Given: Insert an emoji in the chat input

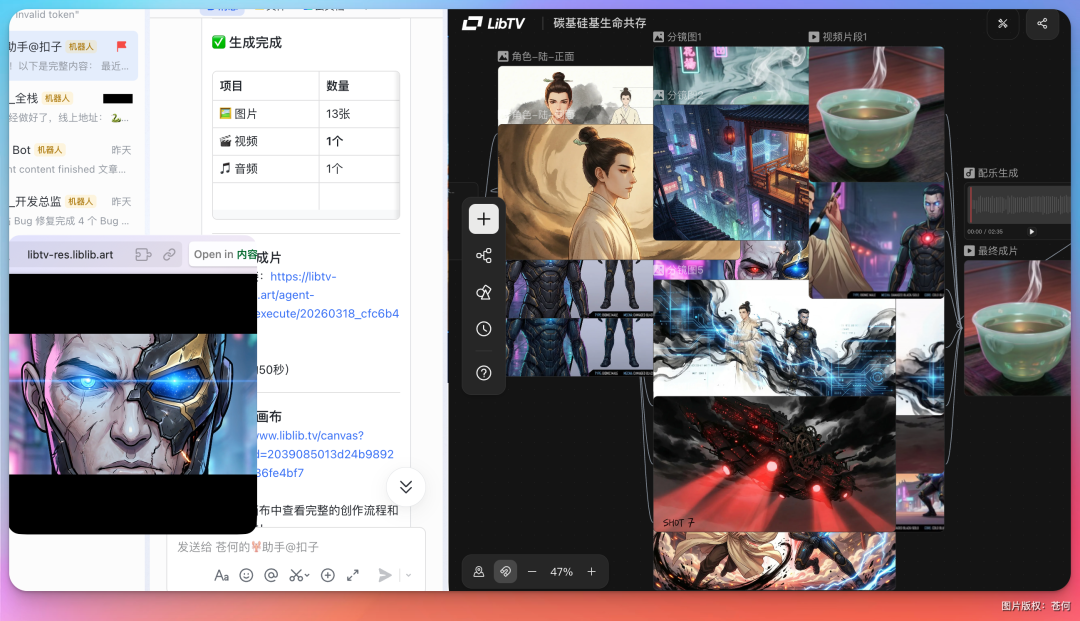Looking at the screenshot, I should (x=246, y=575).
